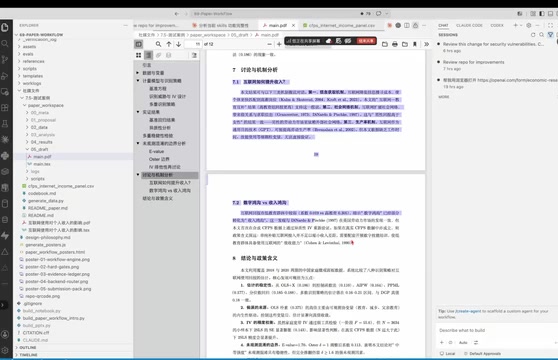Toggle the PDF sidebar button
This screenshot has width=558, height=360.
pos(138,44)
